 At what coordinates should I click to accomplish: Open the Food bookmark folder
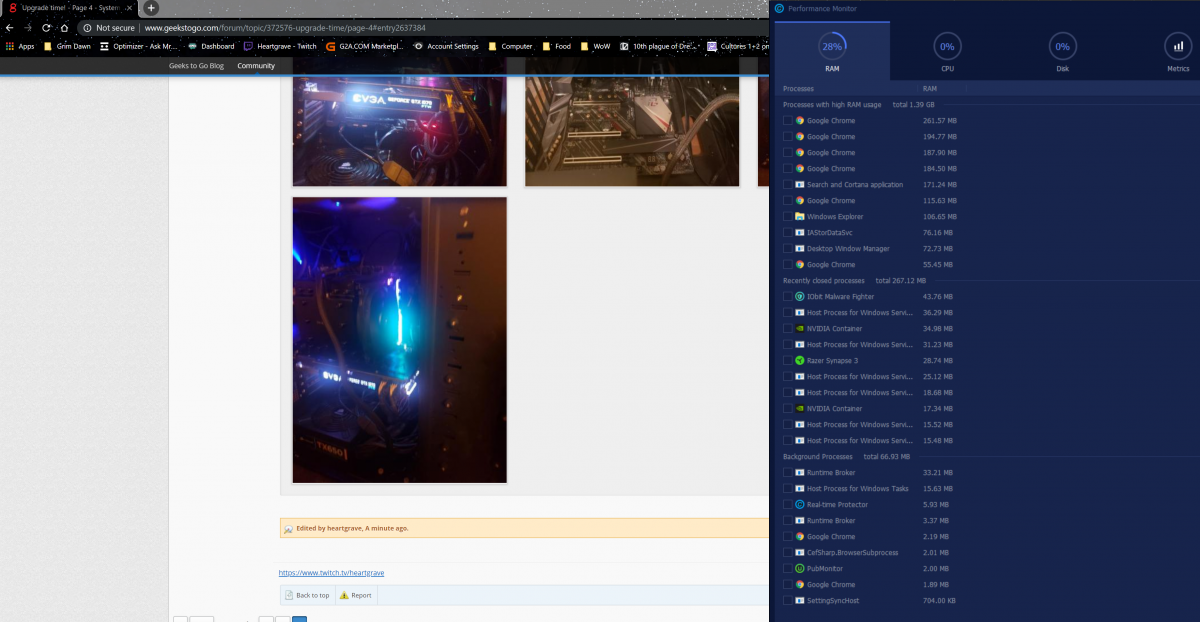coord(557,46)
